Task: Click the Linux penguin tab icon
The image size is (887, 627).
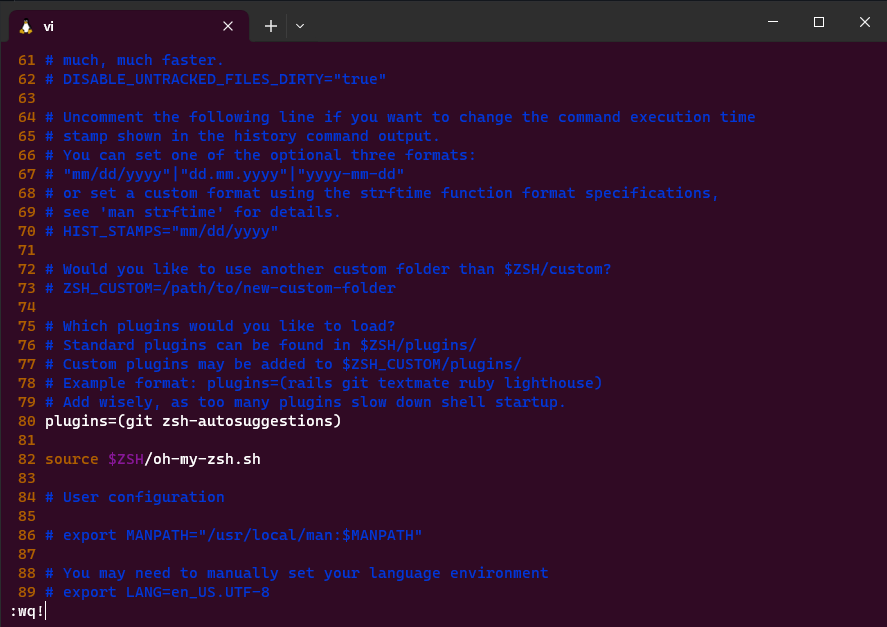Action: click(25, 27)
